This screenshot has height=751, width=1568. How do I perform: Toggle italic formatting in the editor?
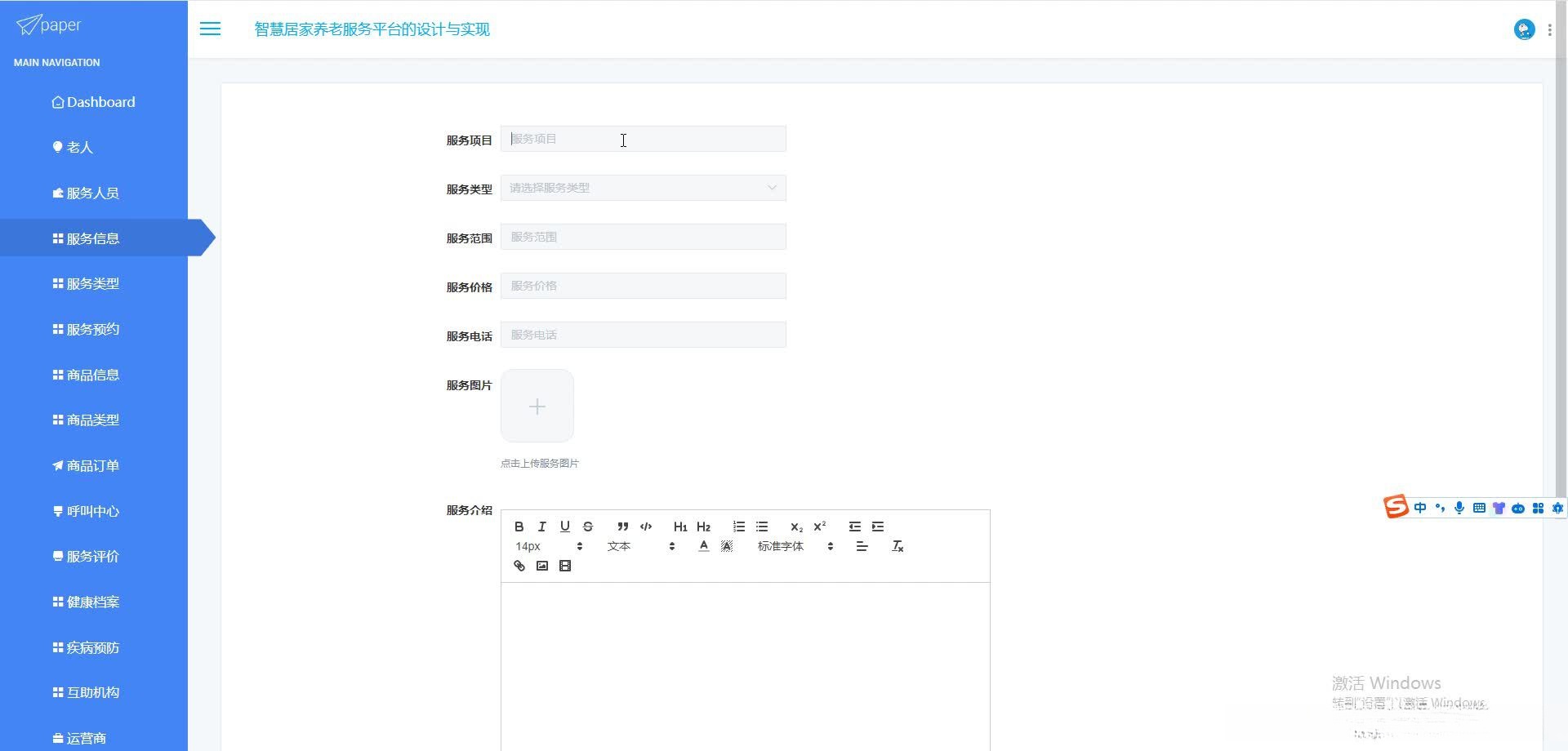click(x=541, y=527)
